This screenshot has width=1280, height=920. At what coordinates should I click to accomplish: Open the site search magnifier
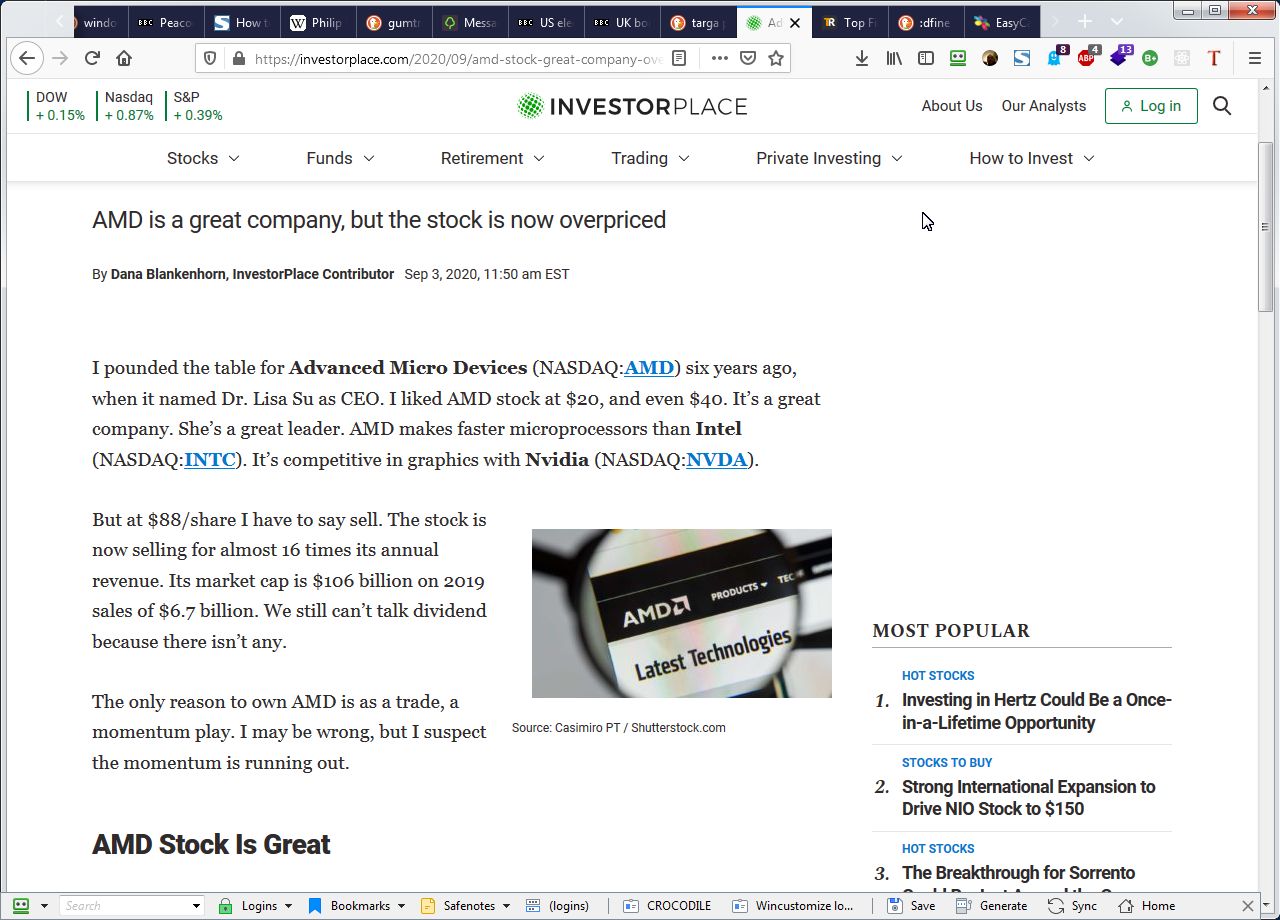tap(1222, 106)
